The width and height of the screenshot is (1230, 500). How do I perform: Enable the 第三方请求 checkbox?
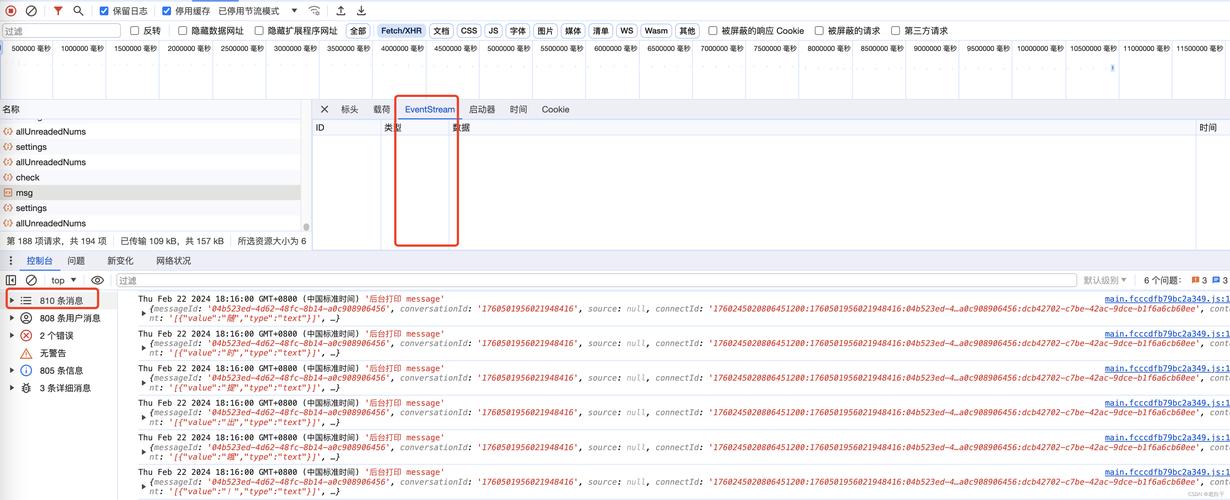coord(895,31)
